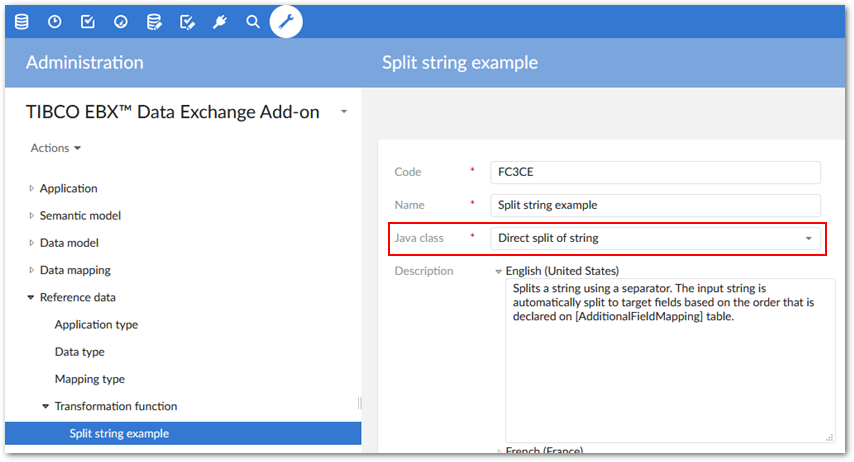Click the clock history icon
Screen dimensions: 854x462
[55, 21]
